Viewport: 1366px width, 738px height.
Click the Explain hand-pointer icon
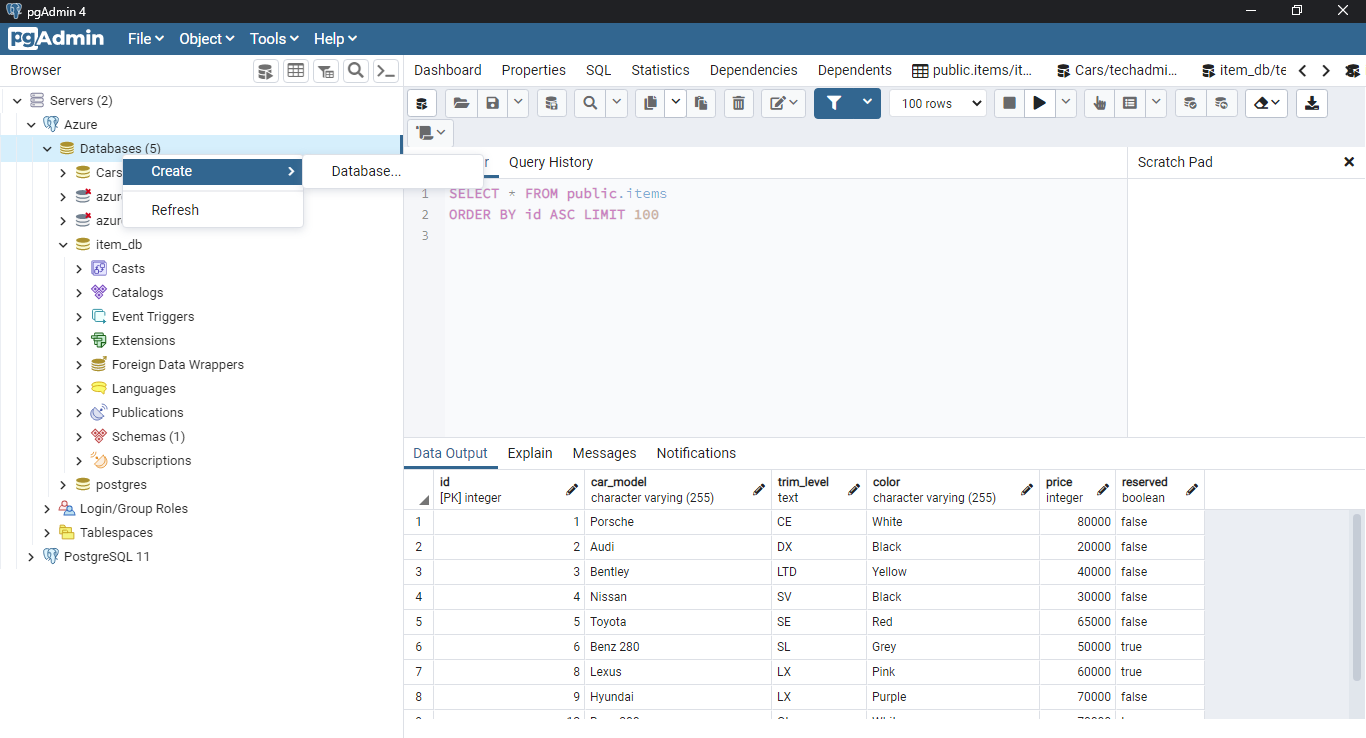click(x=1100, y=103)
